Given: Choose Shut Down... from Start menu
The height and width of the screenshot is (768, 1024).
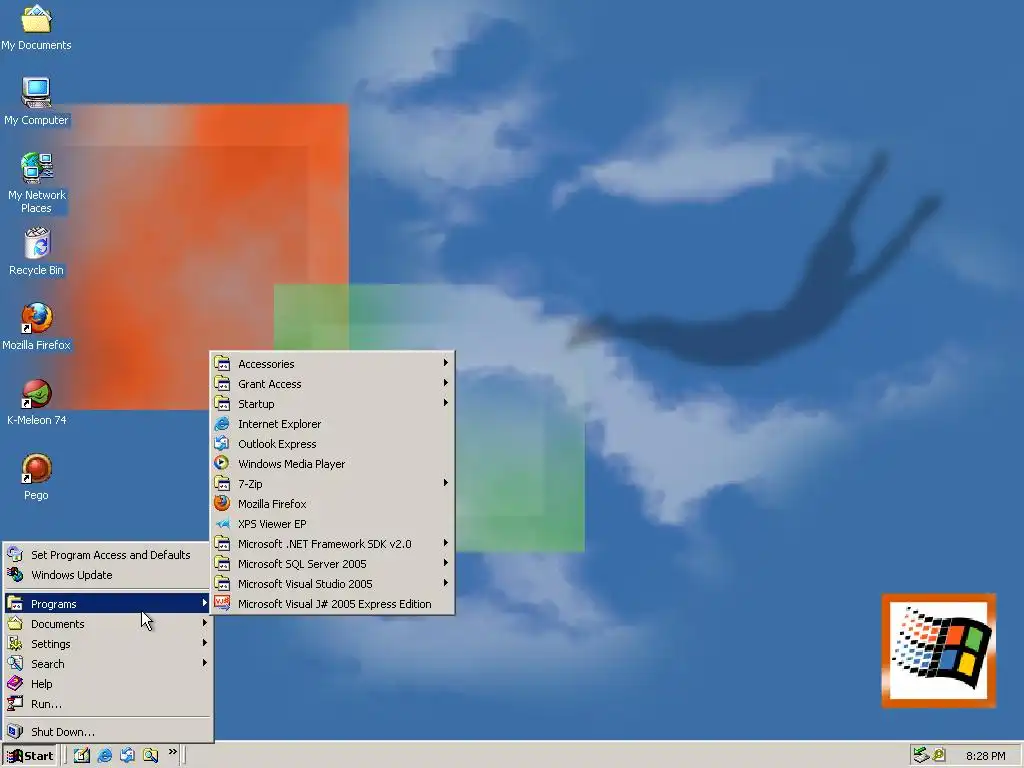Looking at the screenshot, I should 108,731.
